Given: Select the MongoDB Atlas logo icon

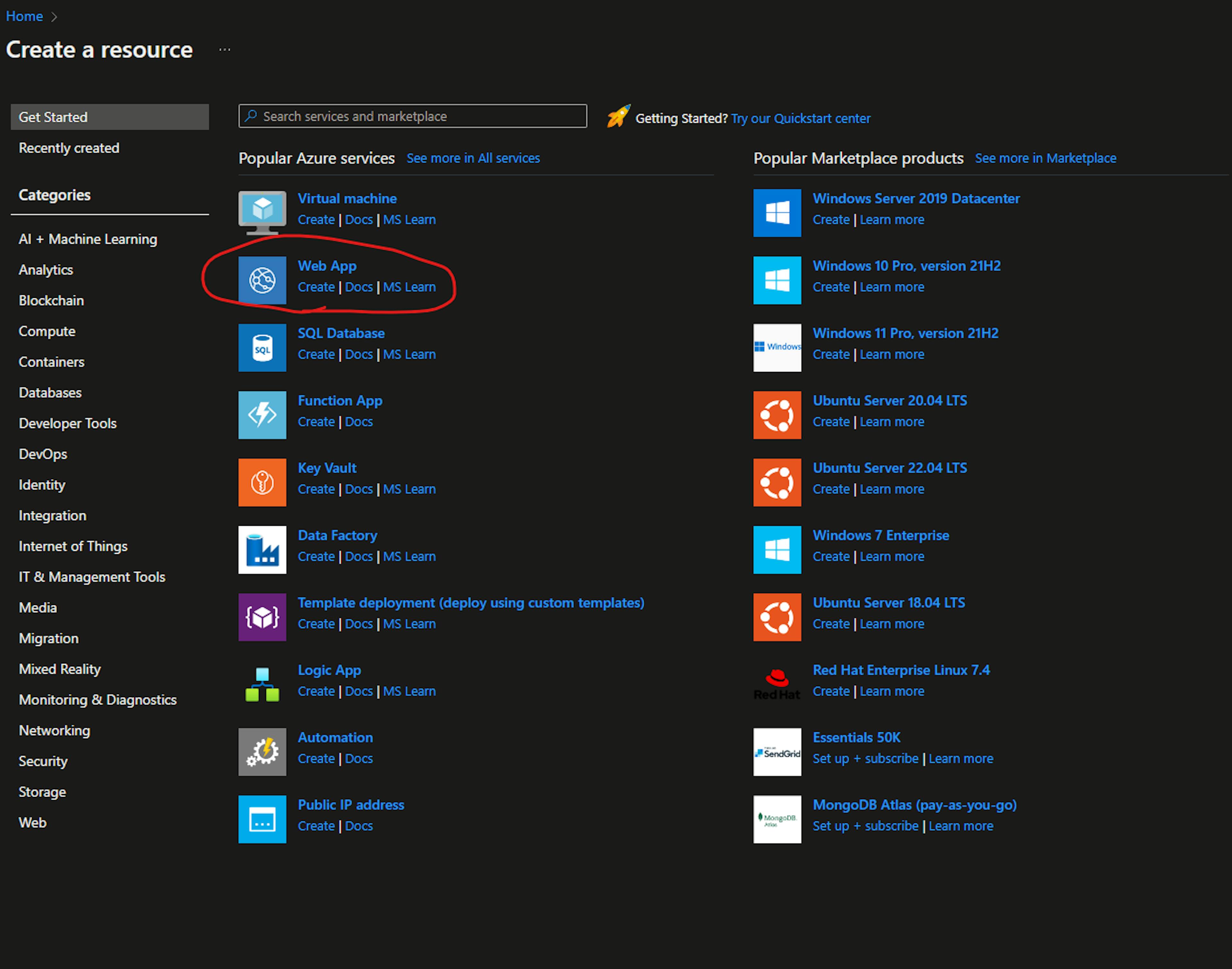Looking at the screenshot, I should point(777,819).
